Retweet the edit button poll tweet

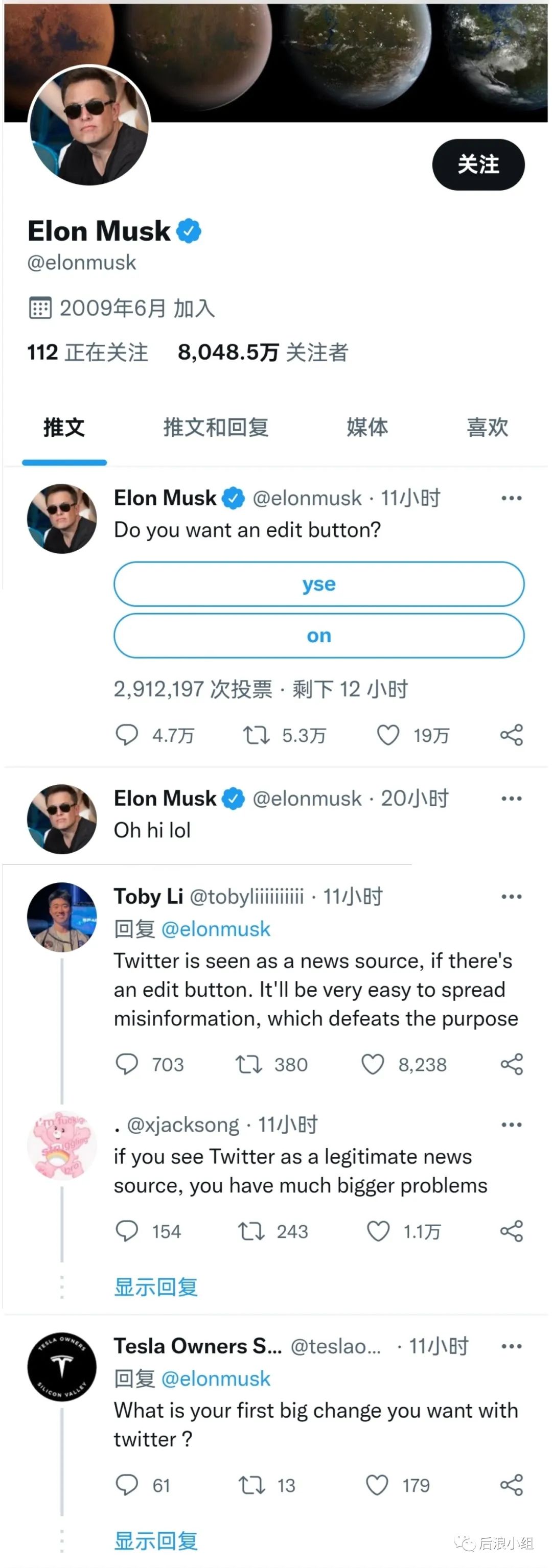(256, 735)
